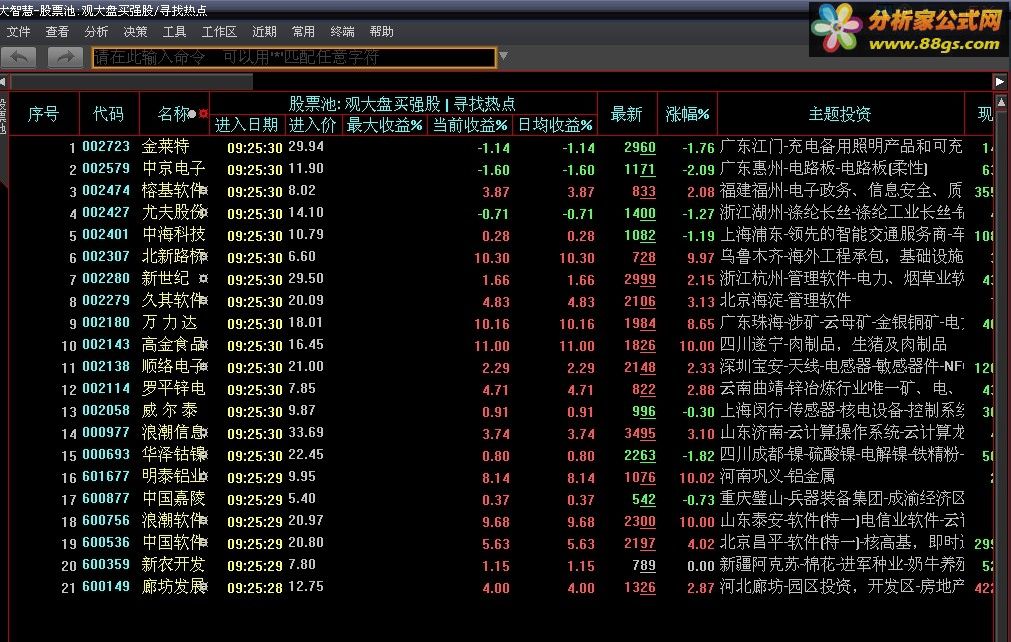Click the 10.02 change value for 明泰铝业
Image resolution: width=1011 pixels, height=642 pixels.
(697, 478)
